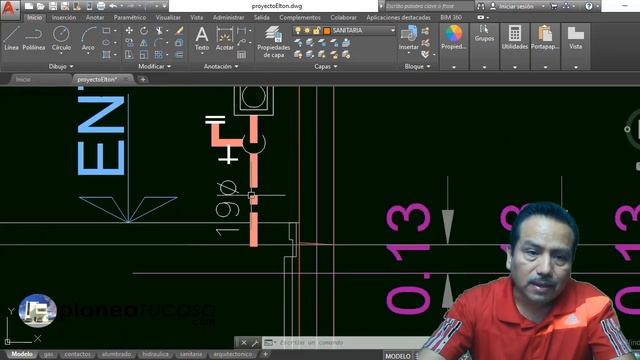
Task: Select the Rectangle tool in Dibujo
Action: [107, 31]
